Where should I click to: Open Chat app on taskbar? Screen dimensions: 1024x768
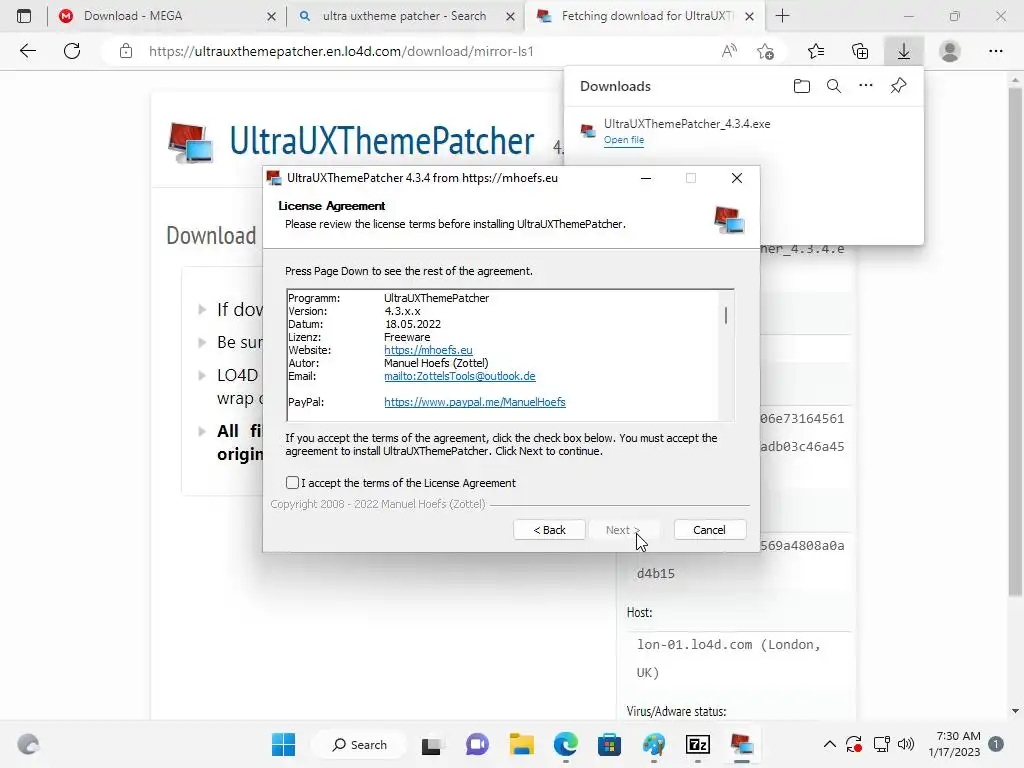click(477, 744)
